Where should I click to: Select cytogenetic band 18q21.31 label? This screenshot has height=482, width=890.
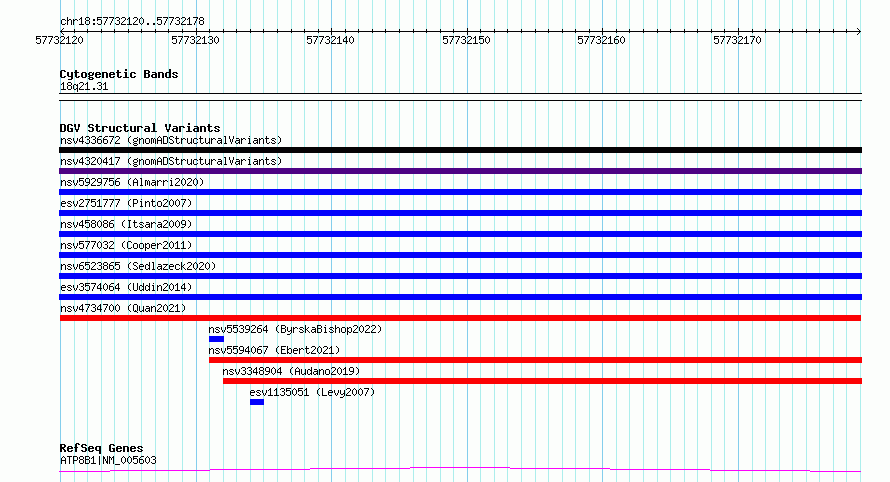click(x=84, y=86)
